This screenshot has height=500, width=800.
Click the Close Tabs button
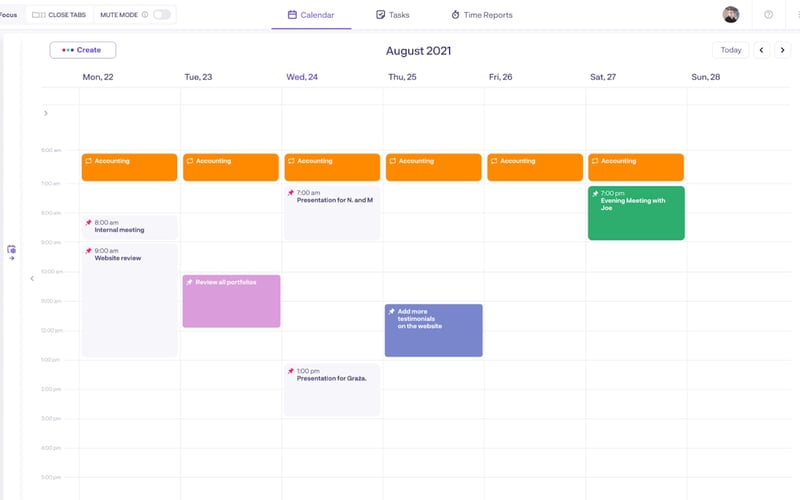[x=59, y=15]
